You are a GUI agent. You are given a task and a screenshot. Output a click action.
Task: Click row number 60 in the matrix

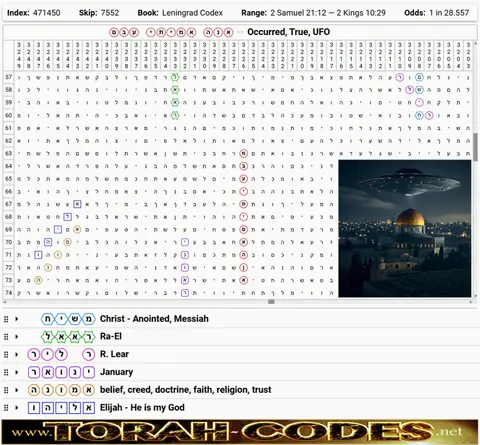point(9,116)
